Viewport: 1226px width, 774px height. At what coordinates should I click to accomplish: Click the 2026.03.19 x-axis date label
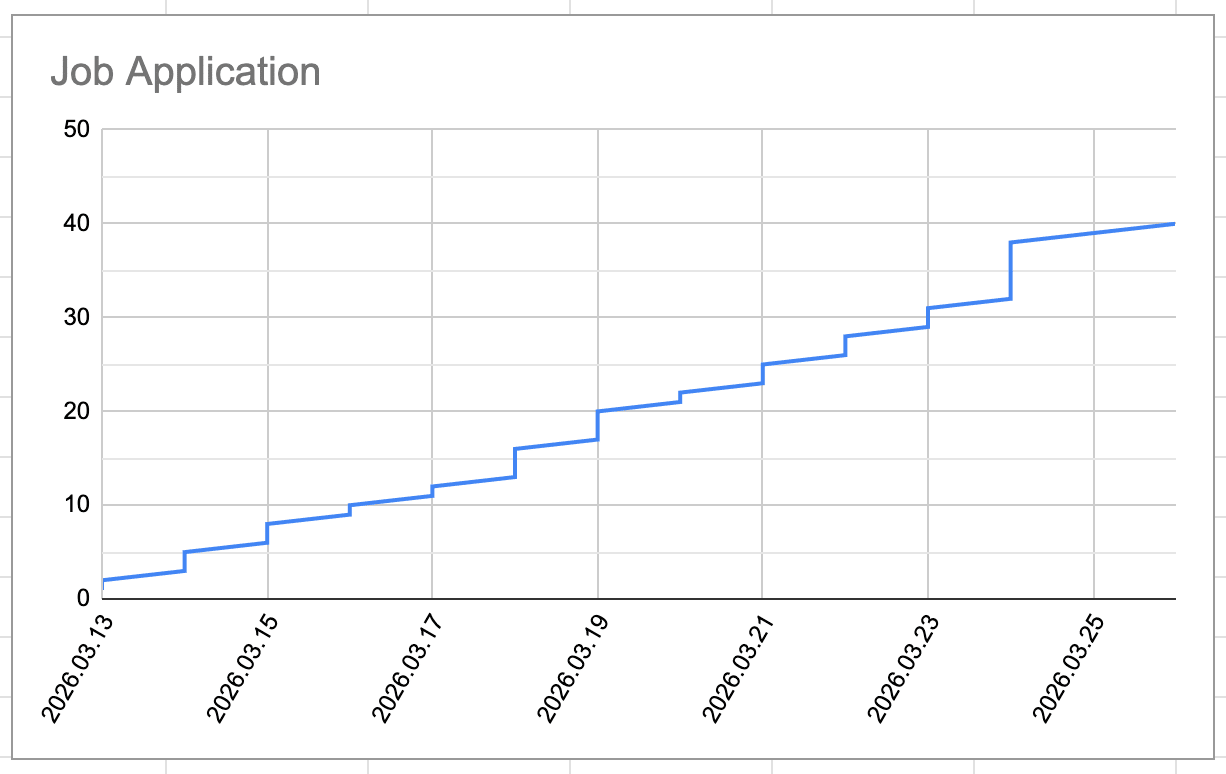(x=573, y=668)
